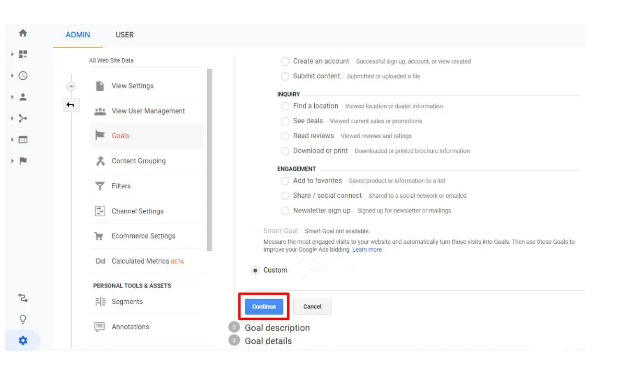The image size is (637, 380).
Task: Open the Goal details step
Action: pyautogui.click(x=268, y=341)
